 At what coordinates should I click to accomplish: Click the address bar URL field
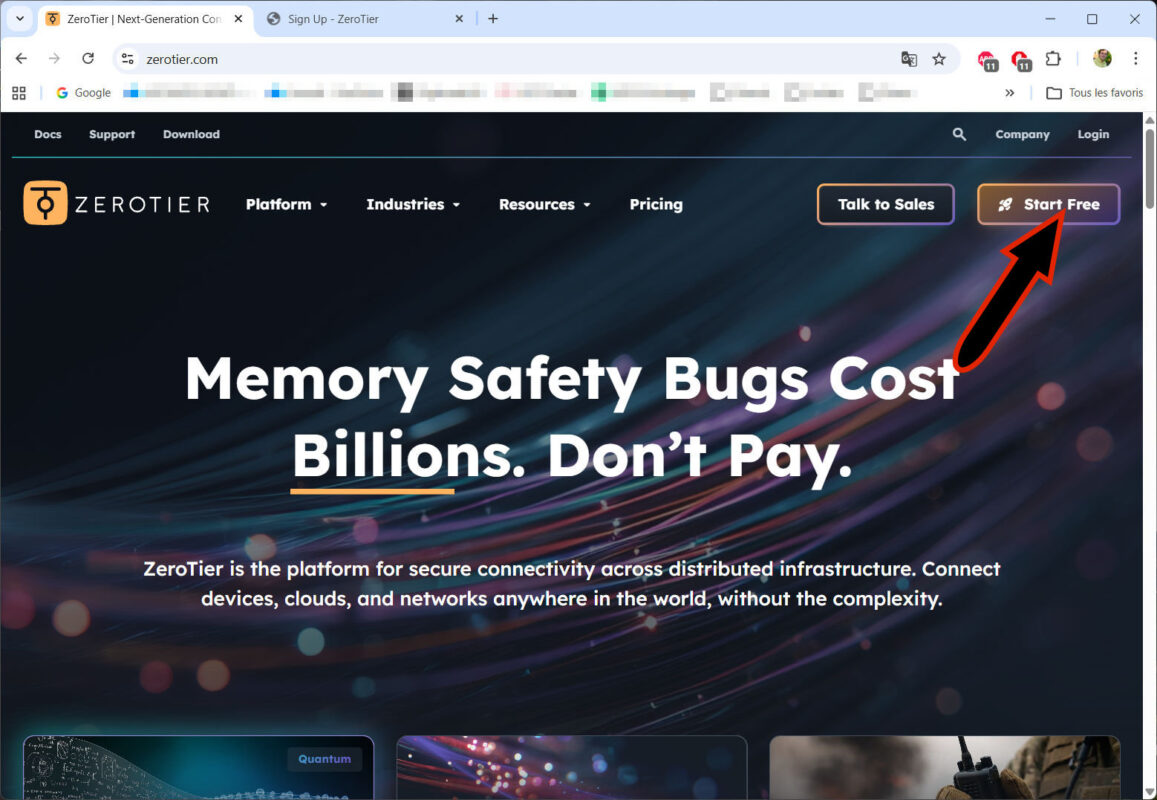pos(517,59)
